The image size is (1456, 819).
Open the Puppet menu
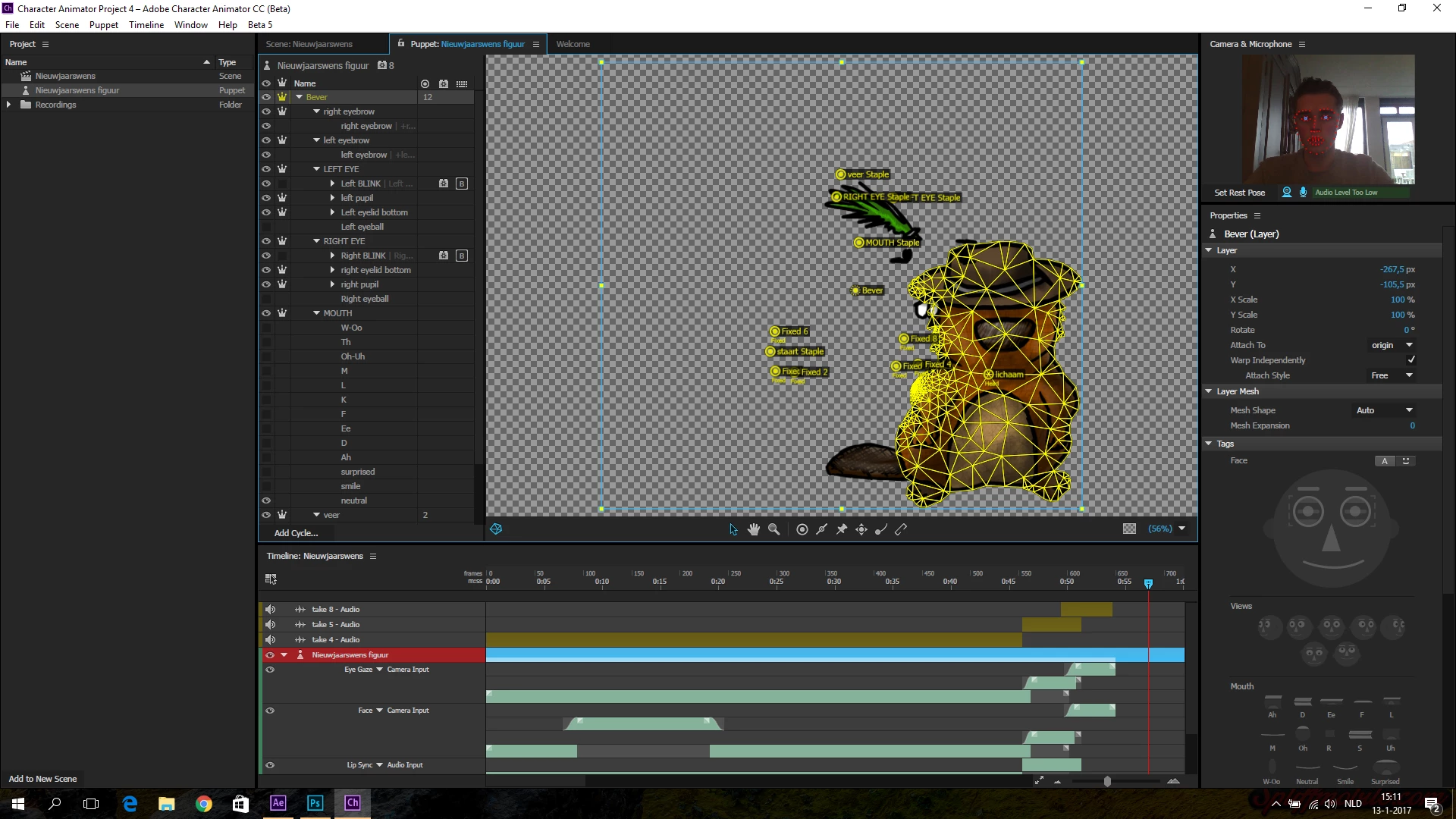point(103,24)
